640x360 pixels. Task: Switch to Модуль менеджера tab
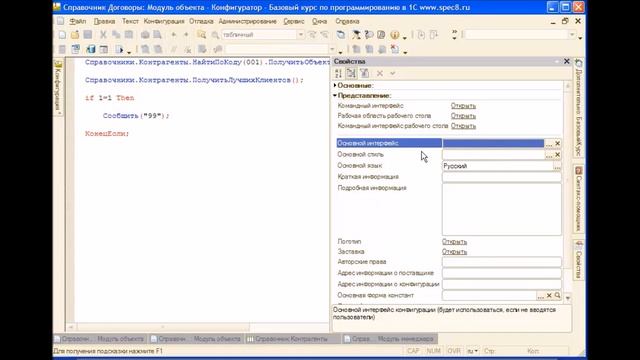(390, 339)
